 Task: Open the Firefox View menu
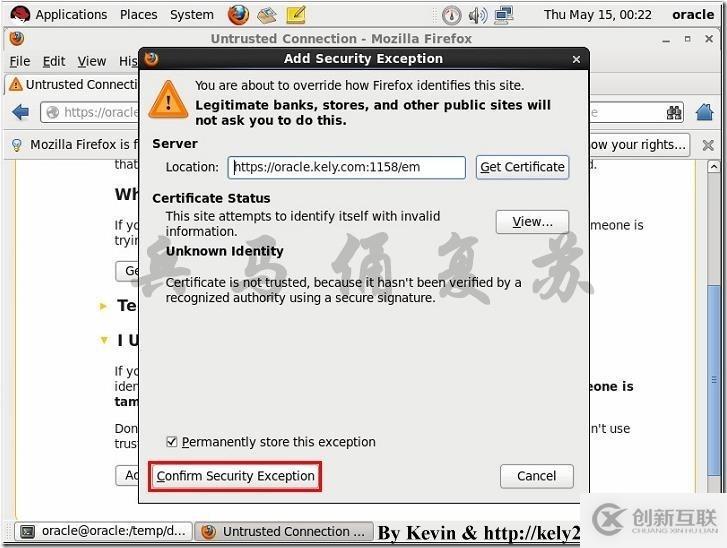[x=92, y=61]
